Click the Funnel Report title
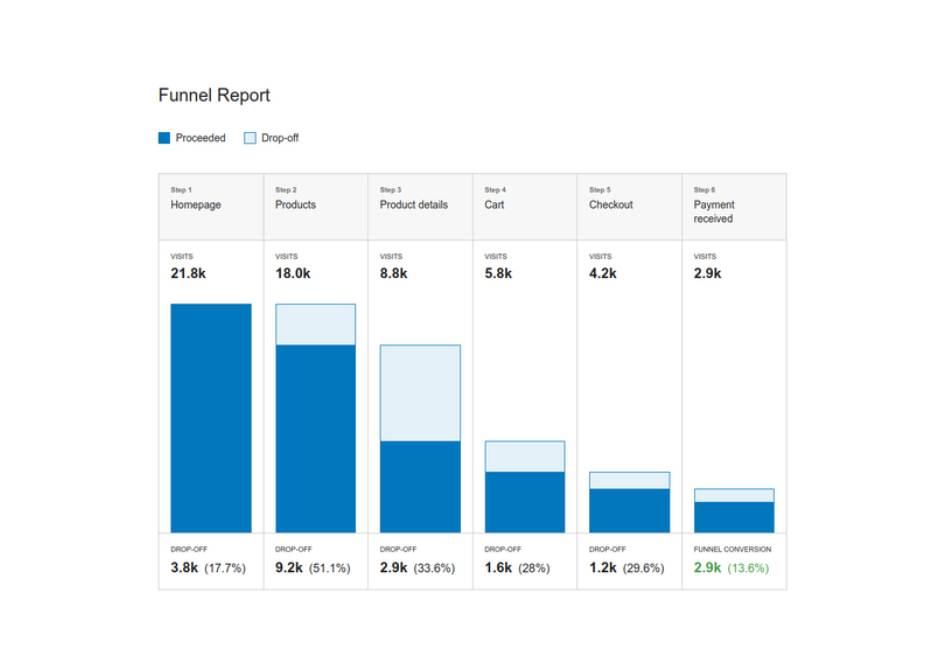 pyautogui.click(x=214, y=95)
